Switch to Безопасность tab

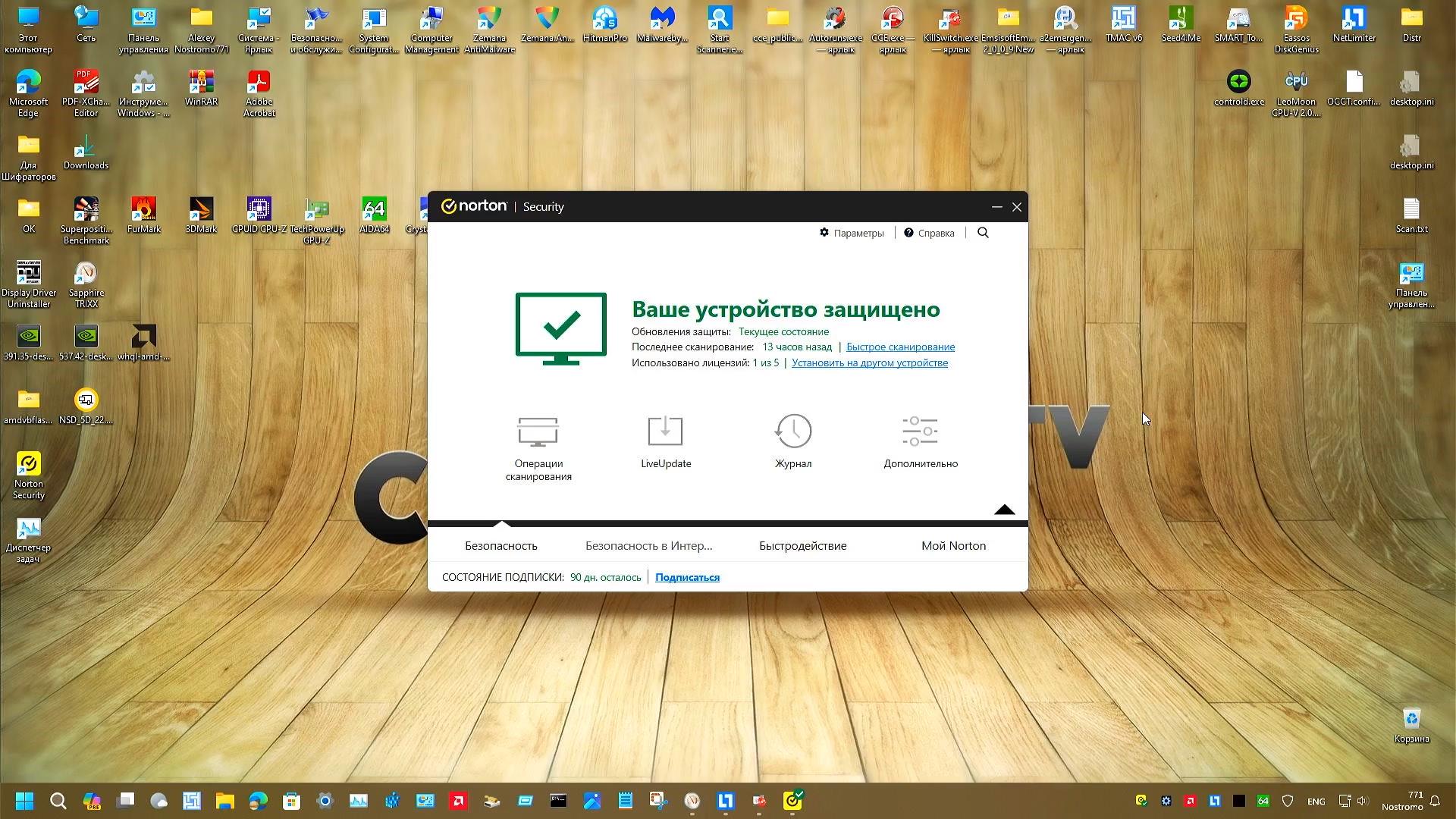click(x=501, y=546)
